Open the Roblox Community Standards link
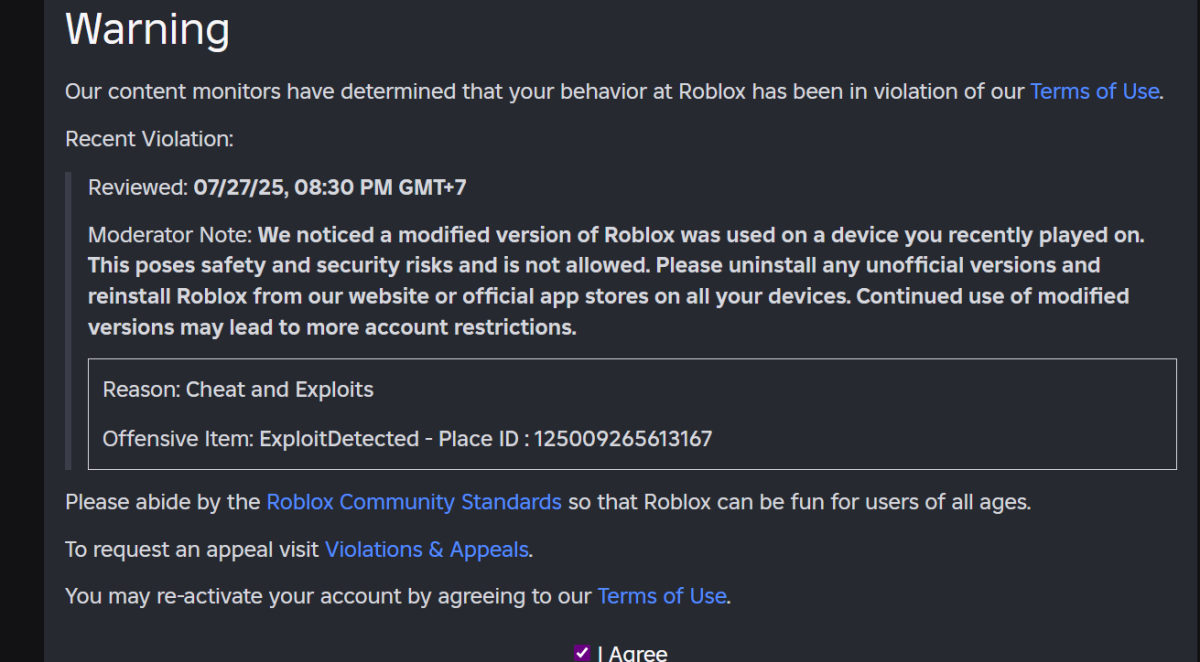The height and width of the screenshot is (662, 1200). [413, 502]
